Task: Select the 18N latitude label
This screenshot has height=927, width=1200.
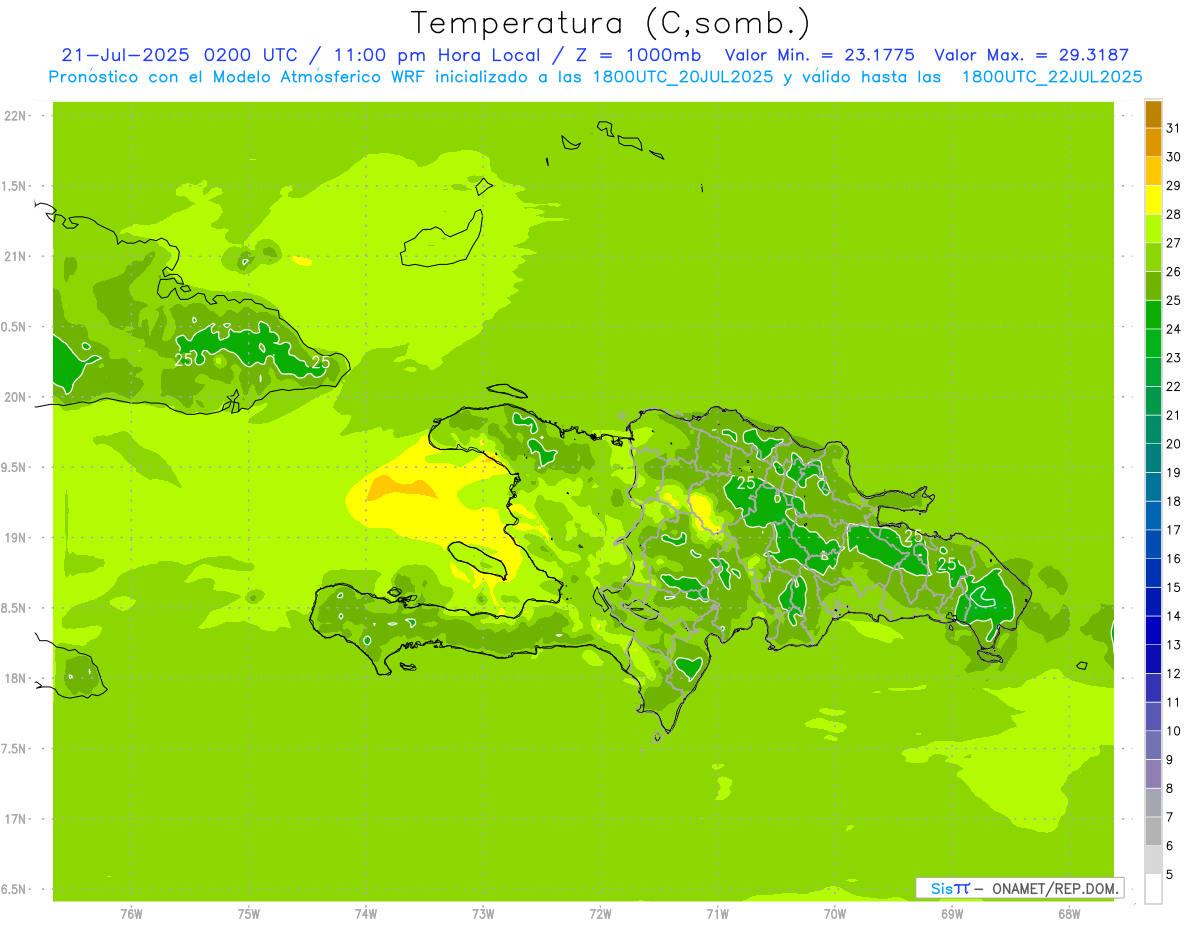Action: (14, 679)
